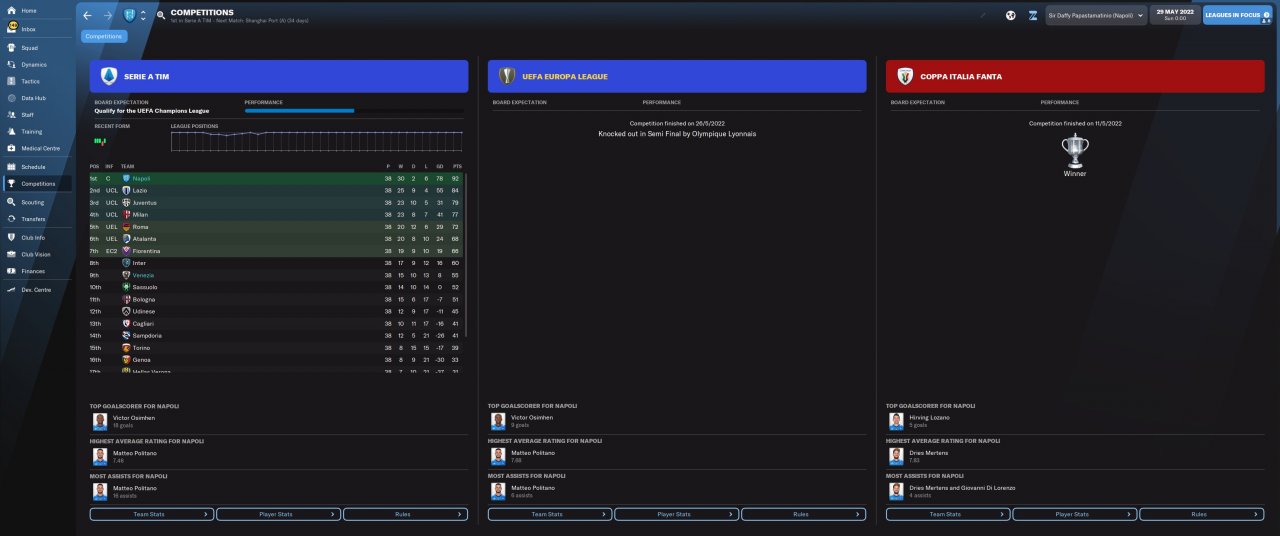The image size is (1280, 536).
Task: Open Club Info in sidebar
Action: 35,238
